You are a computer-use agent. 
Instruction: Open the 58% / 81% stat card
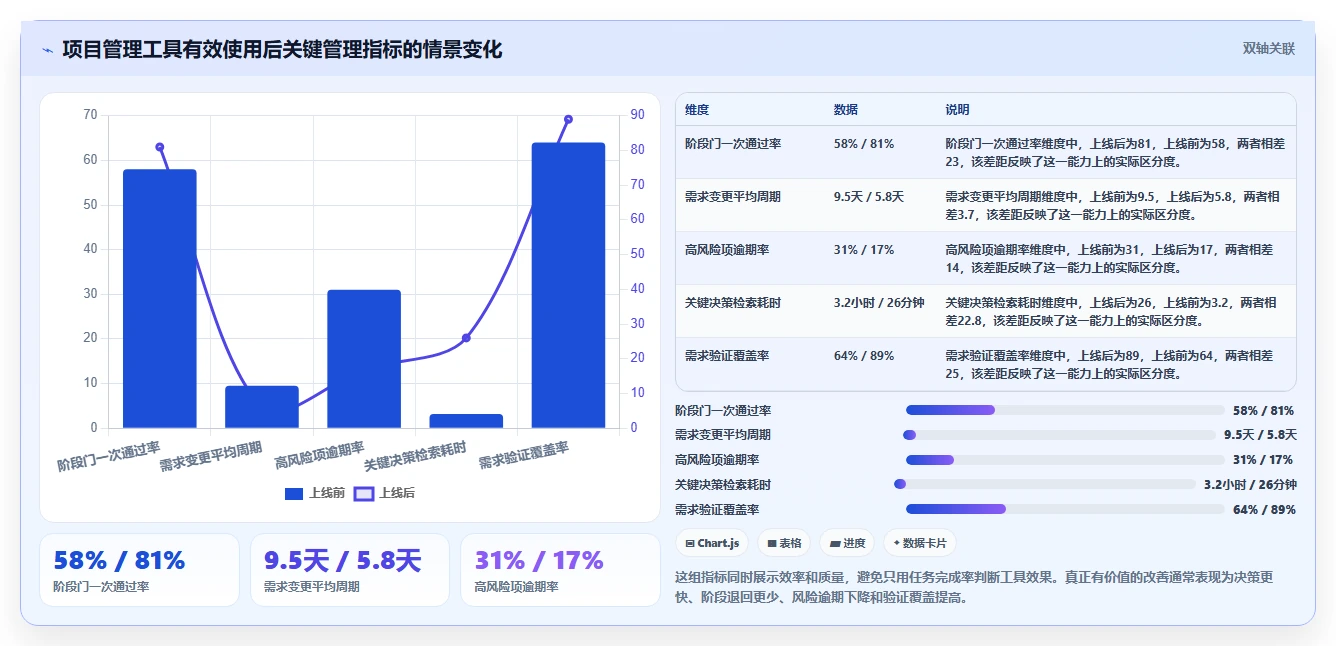139,570
